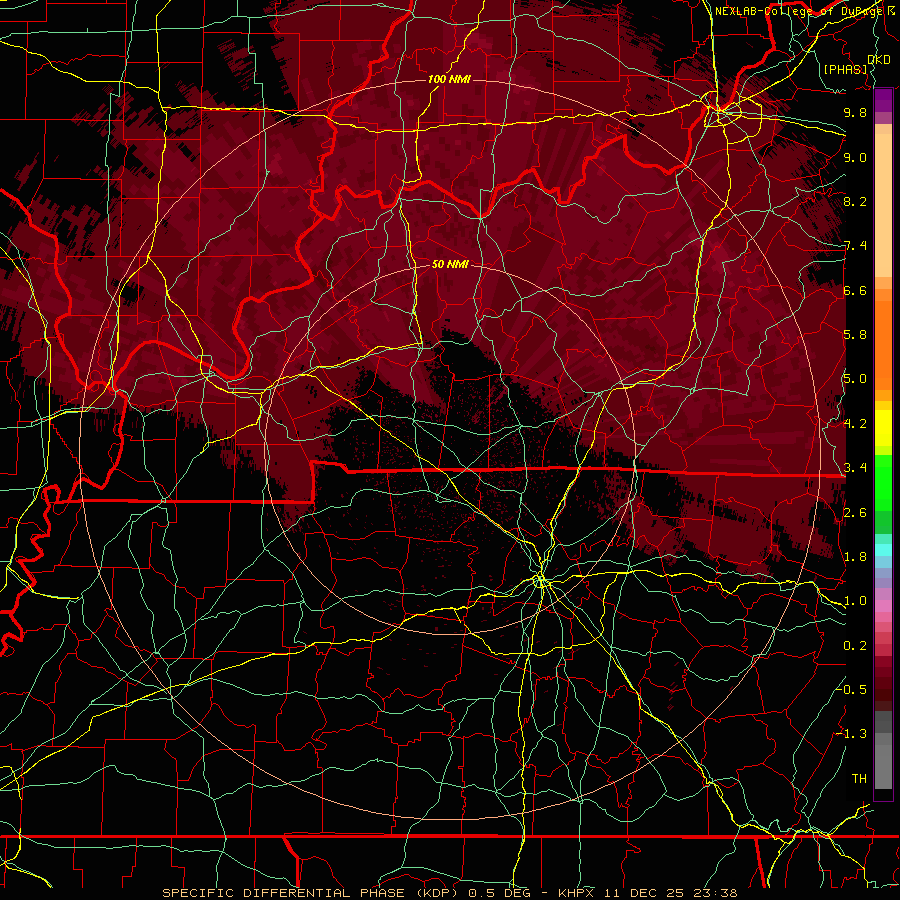The image size is (900, 900).
Task: Click the -0.5 value on the color scale
Action: pos(852,689)
